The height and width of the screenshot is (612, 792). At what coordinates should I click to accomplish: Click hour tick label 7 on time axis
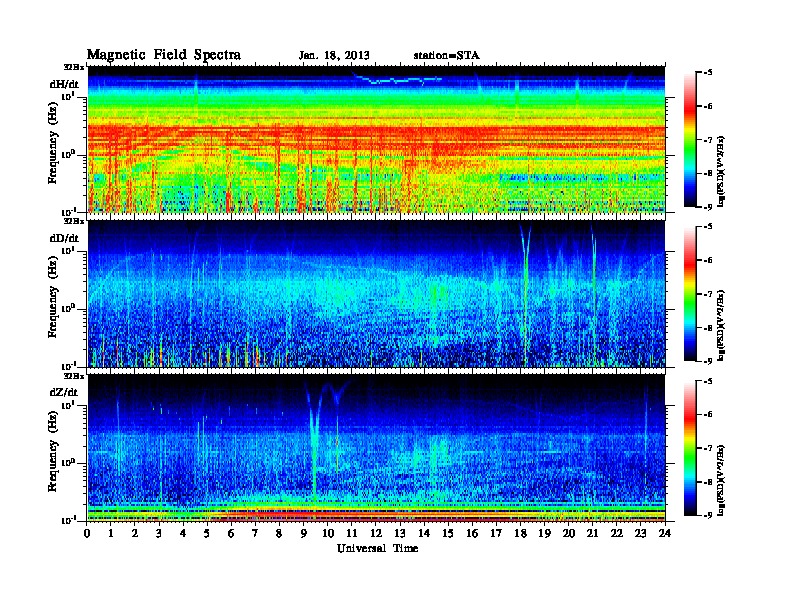tap(255, 533)
